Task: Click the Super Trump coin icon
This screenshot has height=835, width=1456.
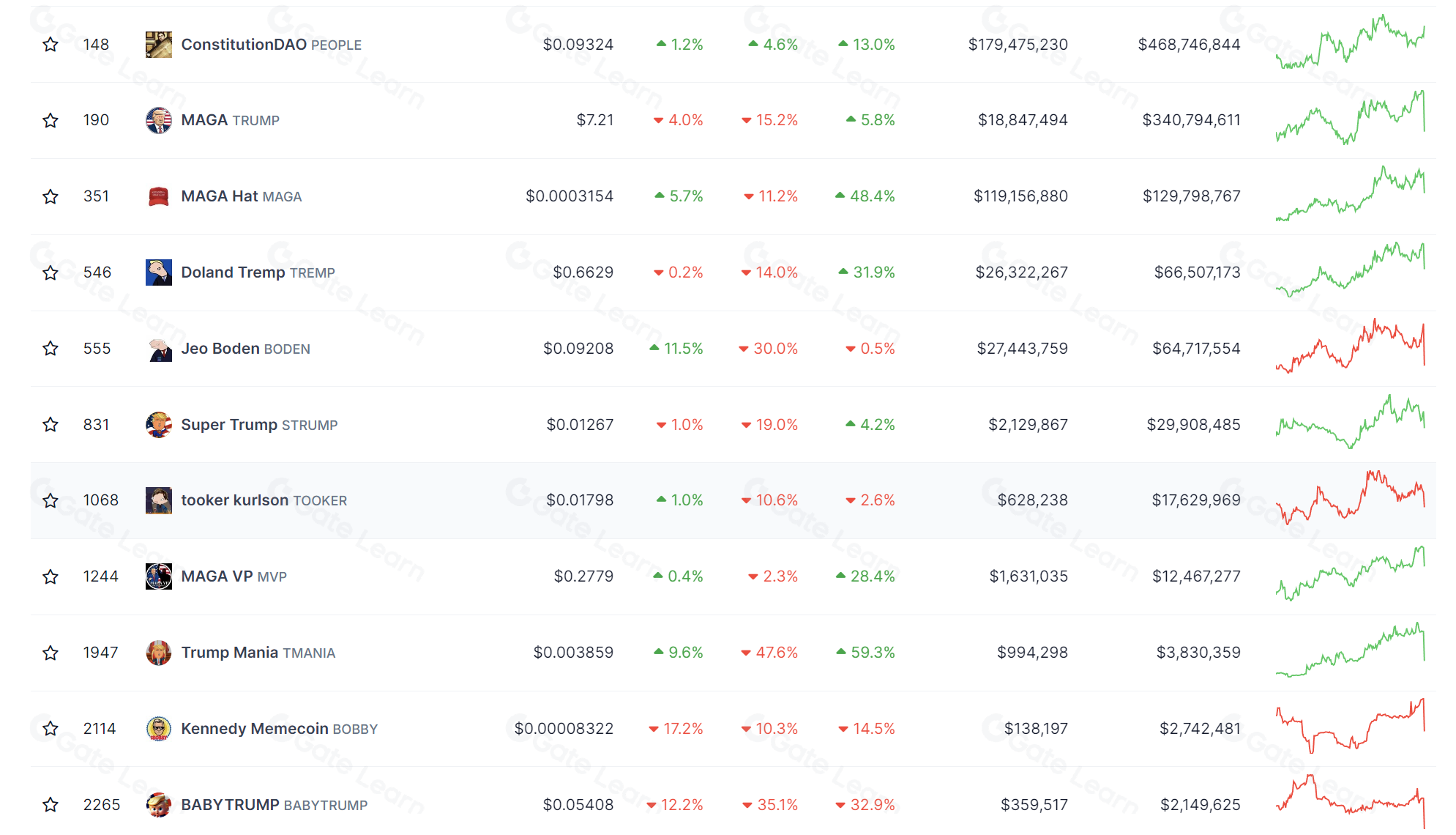Action: 158,425
